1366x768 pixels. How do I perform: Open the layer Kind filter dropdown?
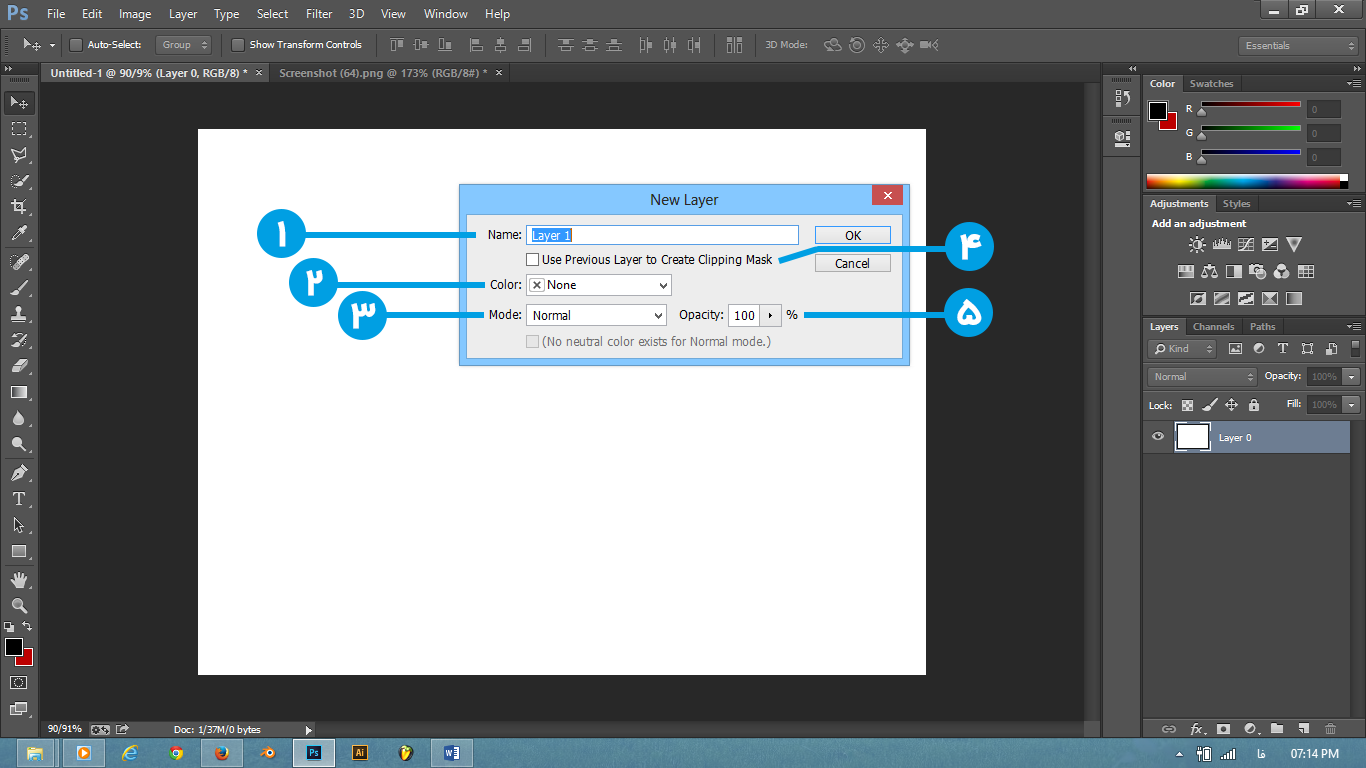click(1182, 349)
